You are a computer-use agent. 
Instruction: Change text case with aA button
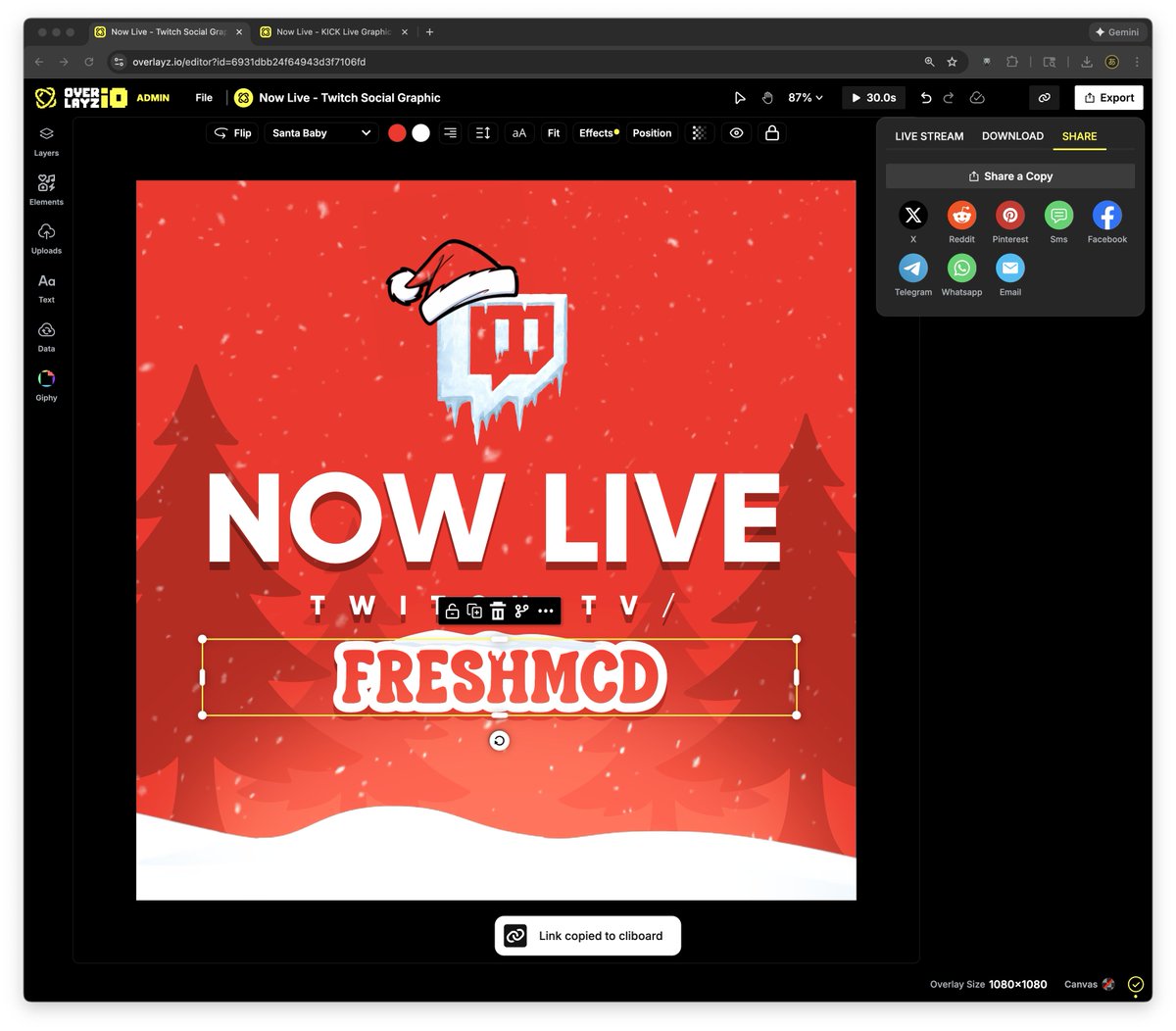pos(519,133)
